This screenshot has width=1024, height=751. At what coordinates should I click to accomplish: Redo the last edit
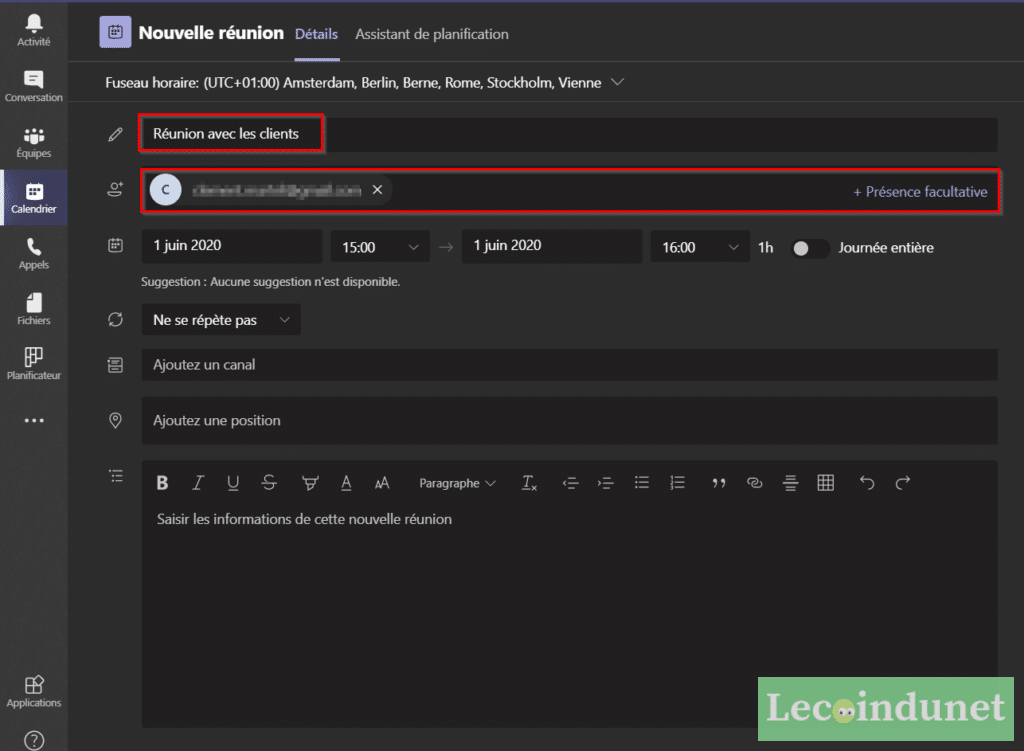point(903,483)
